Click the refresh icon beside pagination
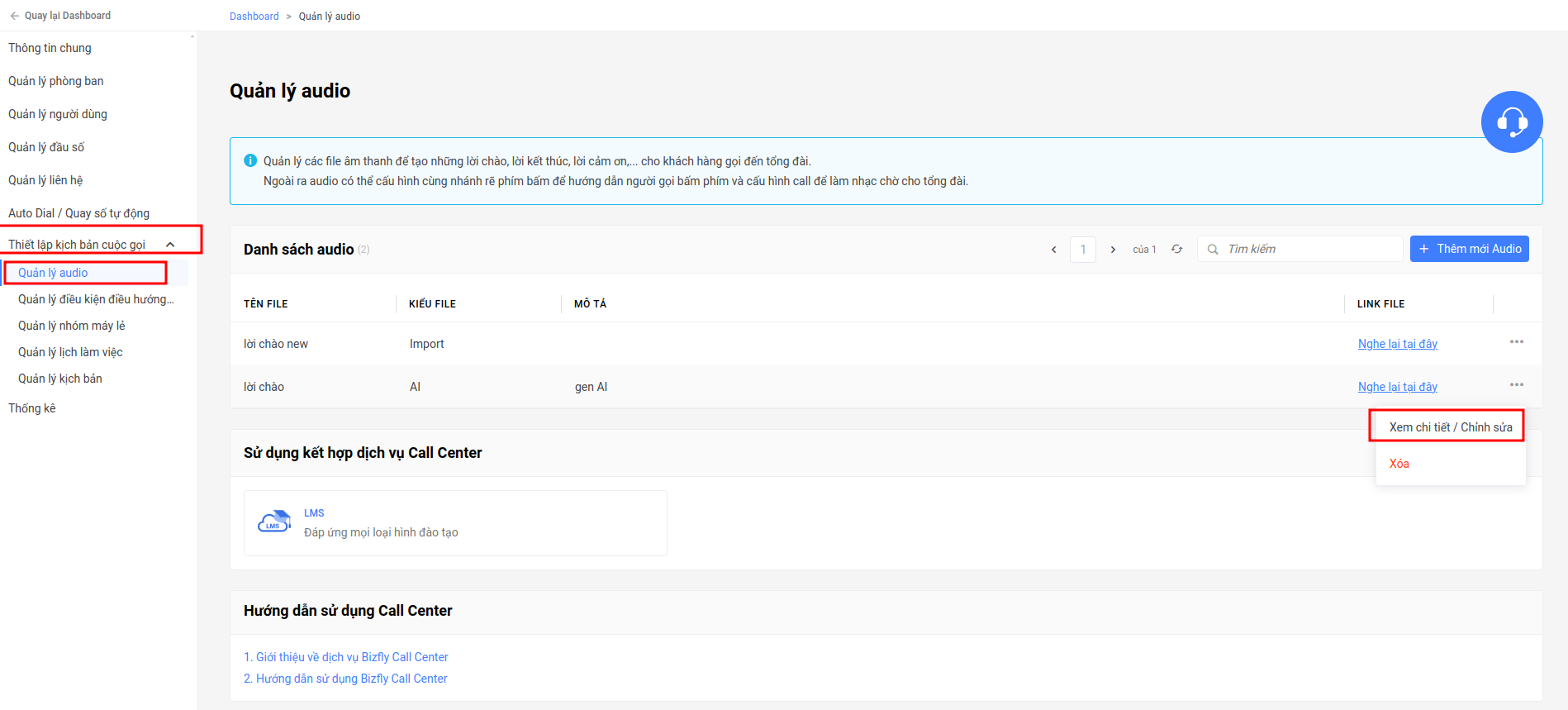Image resolution: width=1568 pixels, height=710 pixels. tap(1176, 249)
